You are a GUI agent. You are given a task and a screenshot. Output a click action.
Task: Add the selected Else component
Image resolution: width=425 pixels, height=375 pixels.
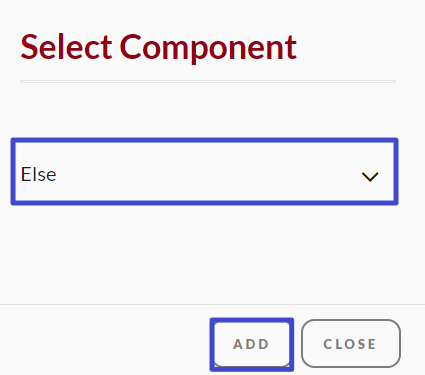[252, 344]
